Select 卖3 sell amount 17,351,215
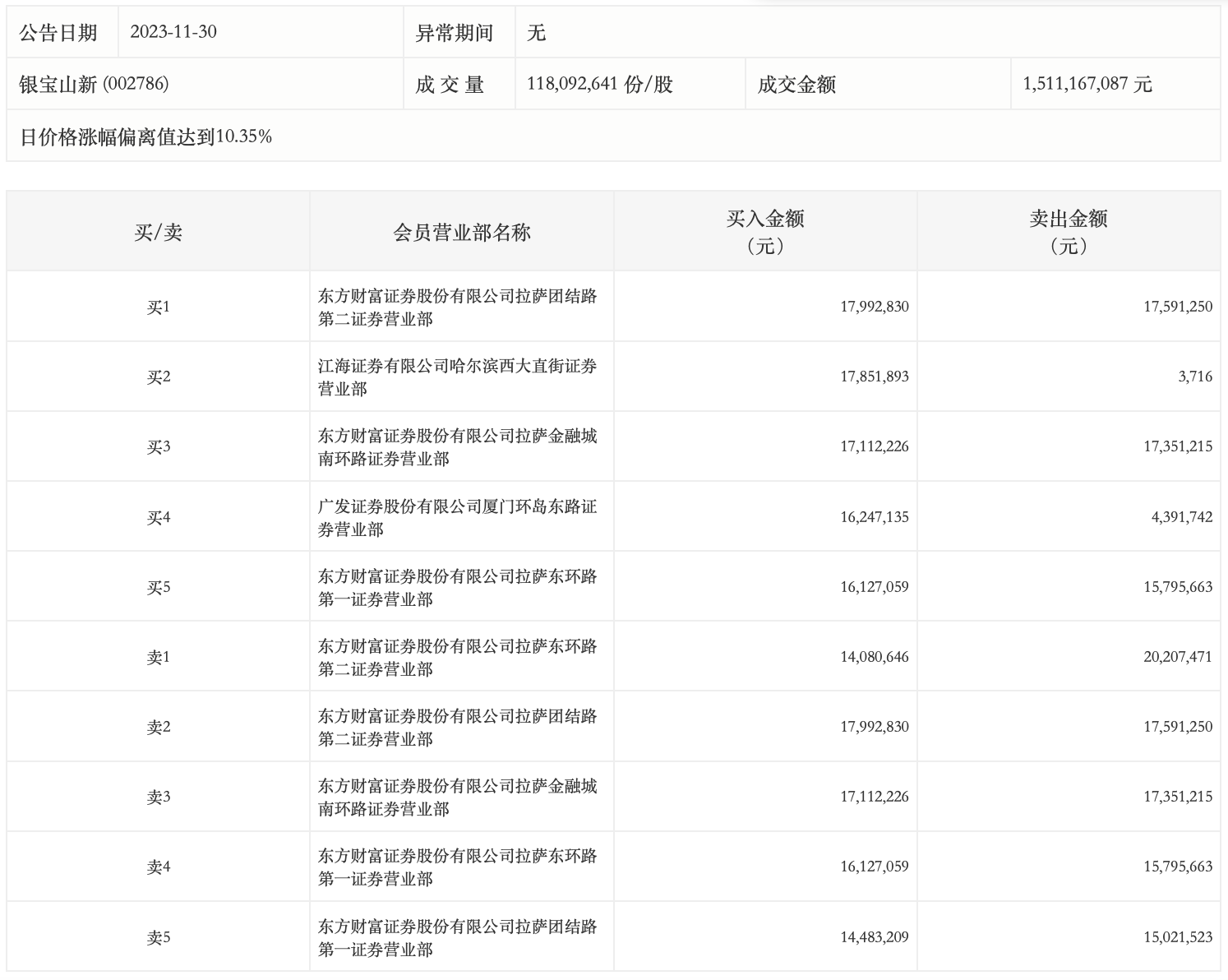The image size is (1228, 980). [x=1178, y=797]
